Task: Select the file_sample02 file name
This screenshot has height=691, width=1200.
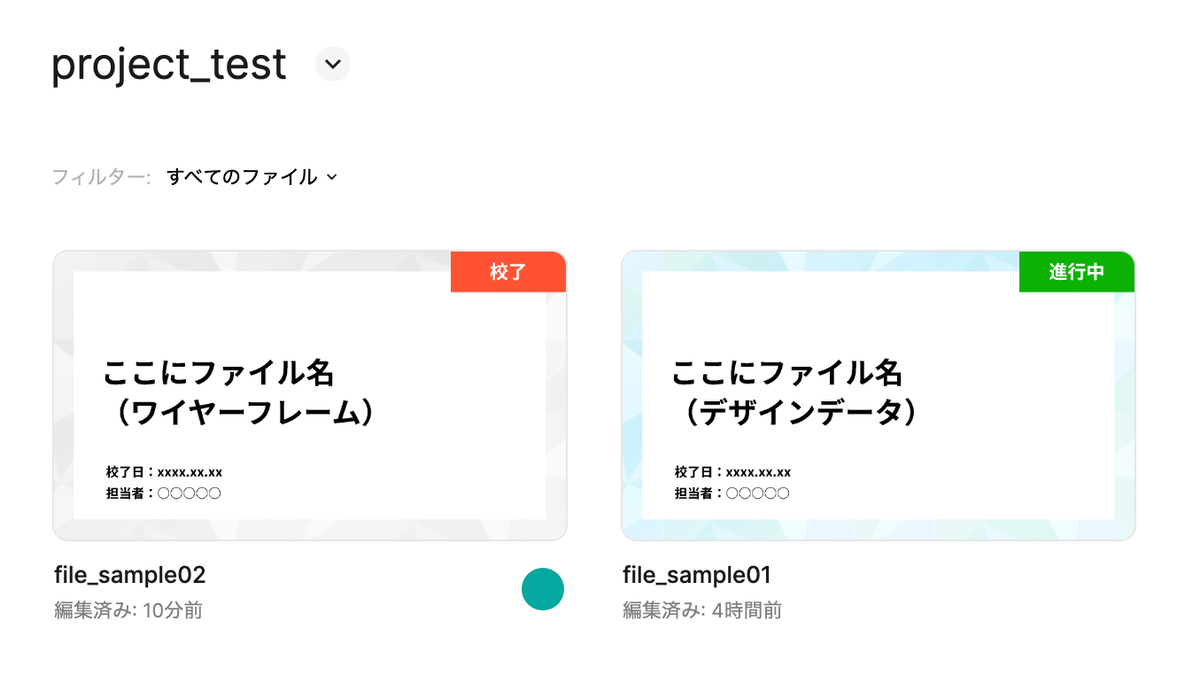Action: pos(130,575)
